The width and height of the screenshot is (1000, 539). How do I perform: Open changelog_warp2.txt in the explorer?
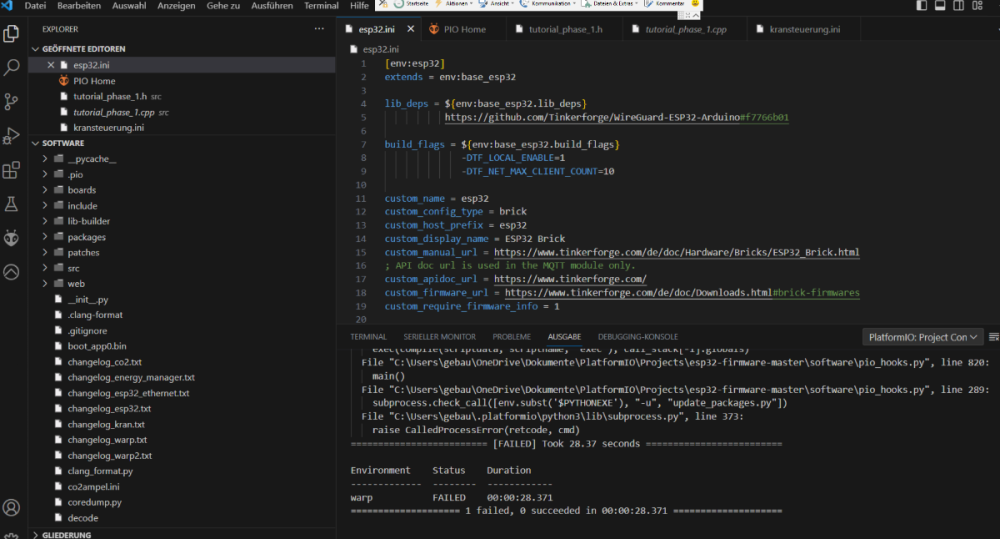tap(109, 455)
